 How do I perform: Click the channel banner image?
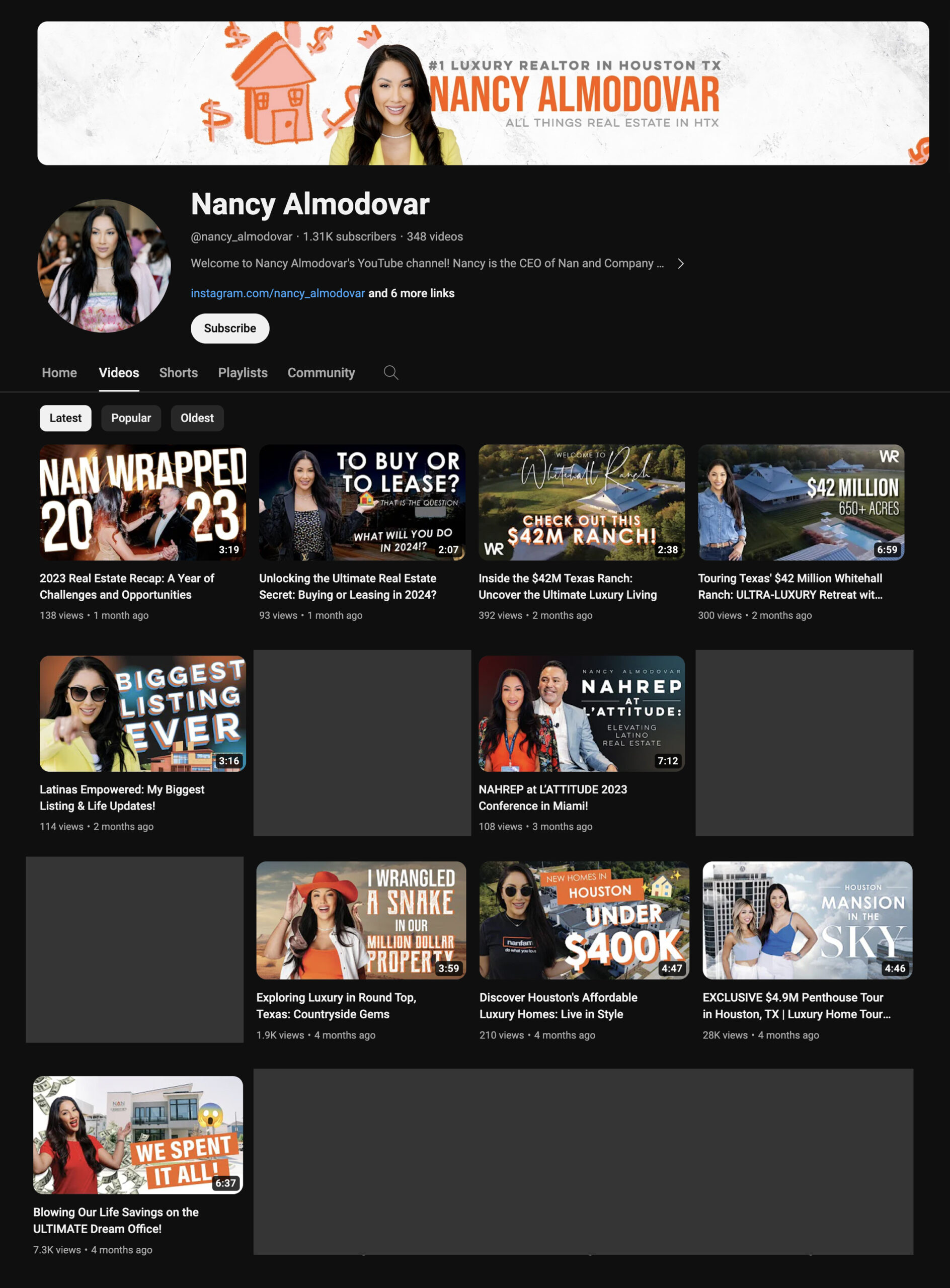483,93
